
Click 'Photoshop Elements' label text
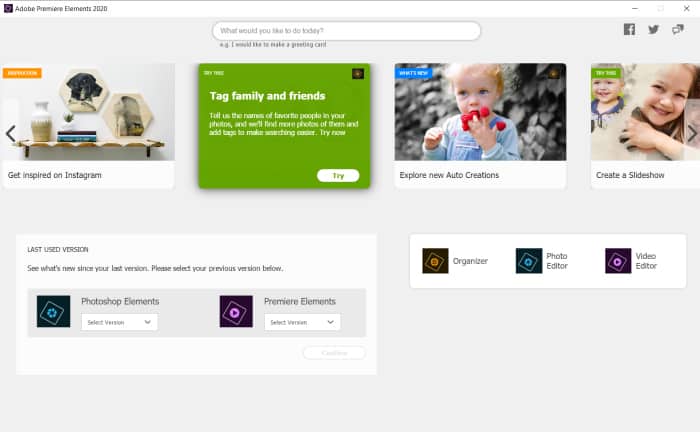(120, 301)
